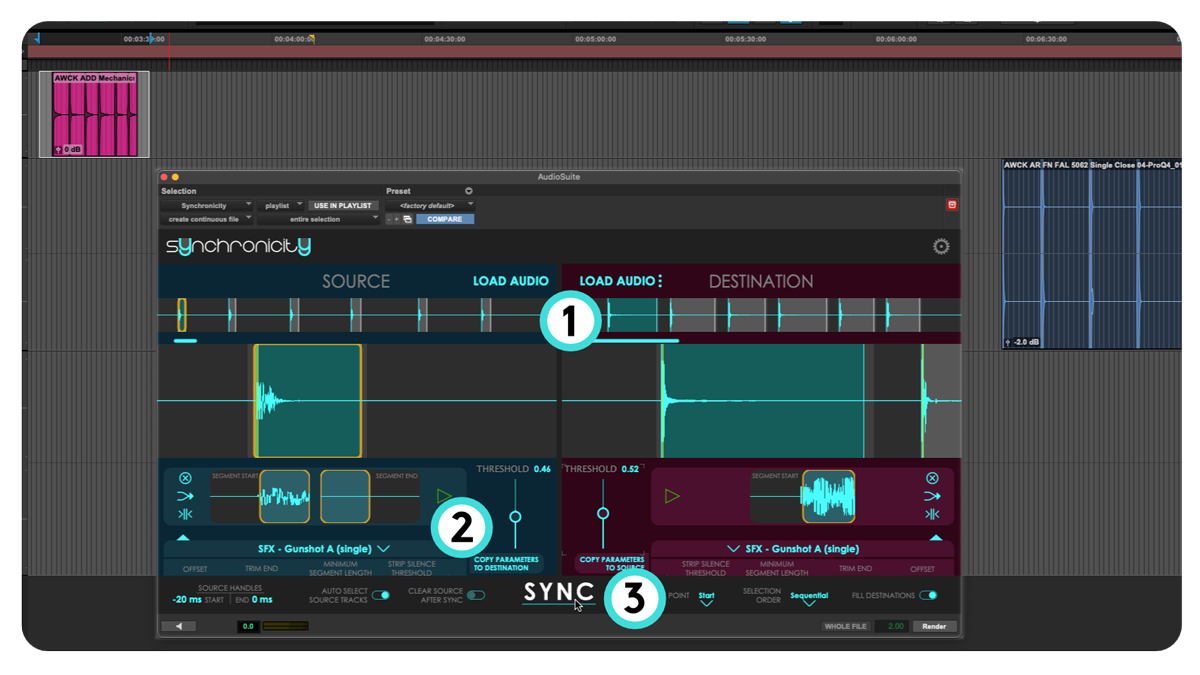Play the source segment preview
Viewport: 1200px width, 675px height.
[444, 496]
